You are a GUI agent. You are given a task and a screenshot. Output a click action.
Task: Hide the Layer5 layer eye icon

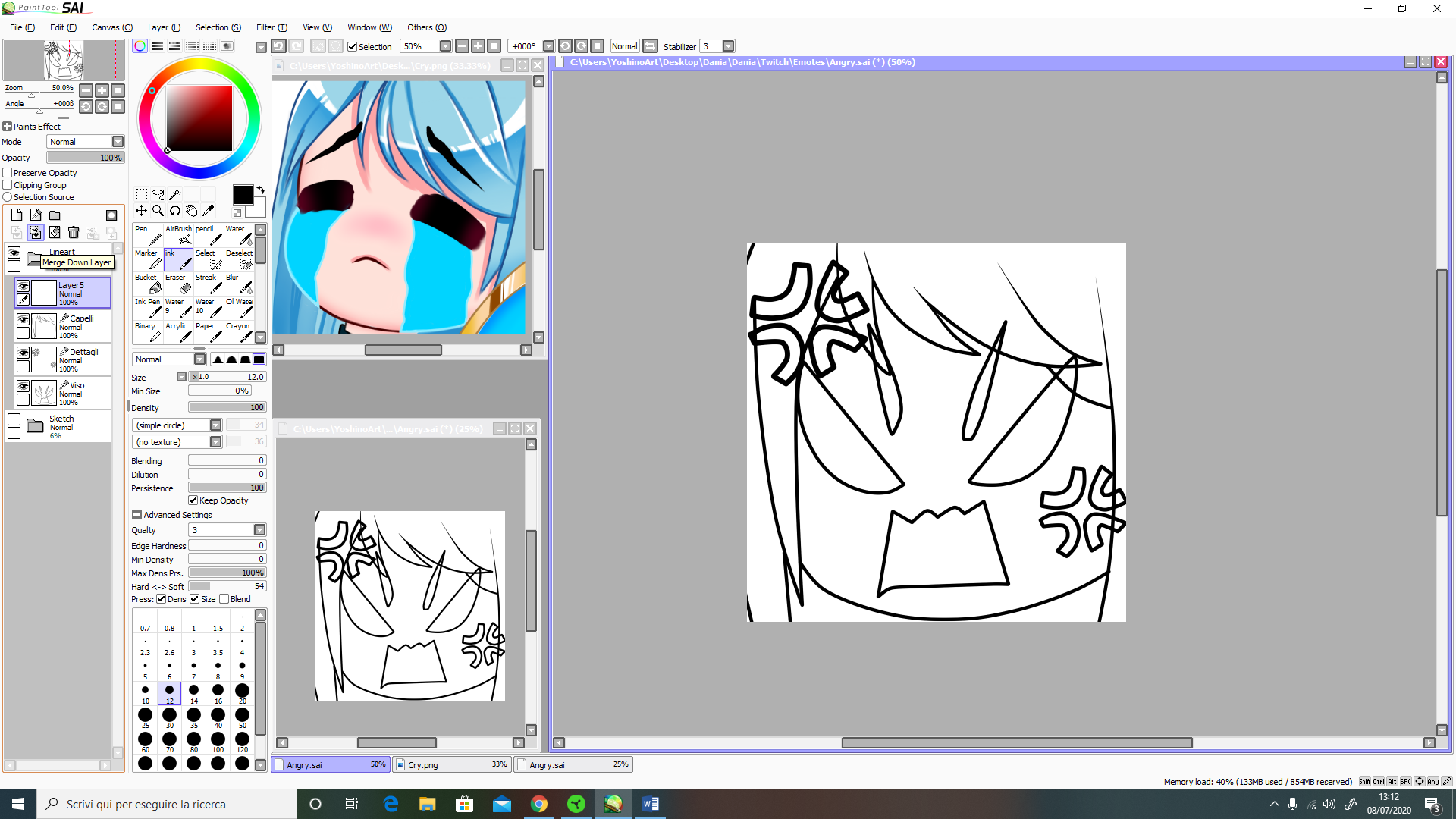[24, 287]
